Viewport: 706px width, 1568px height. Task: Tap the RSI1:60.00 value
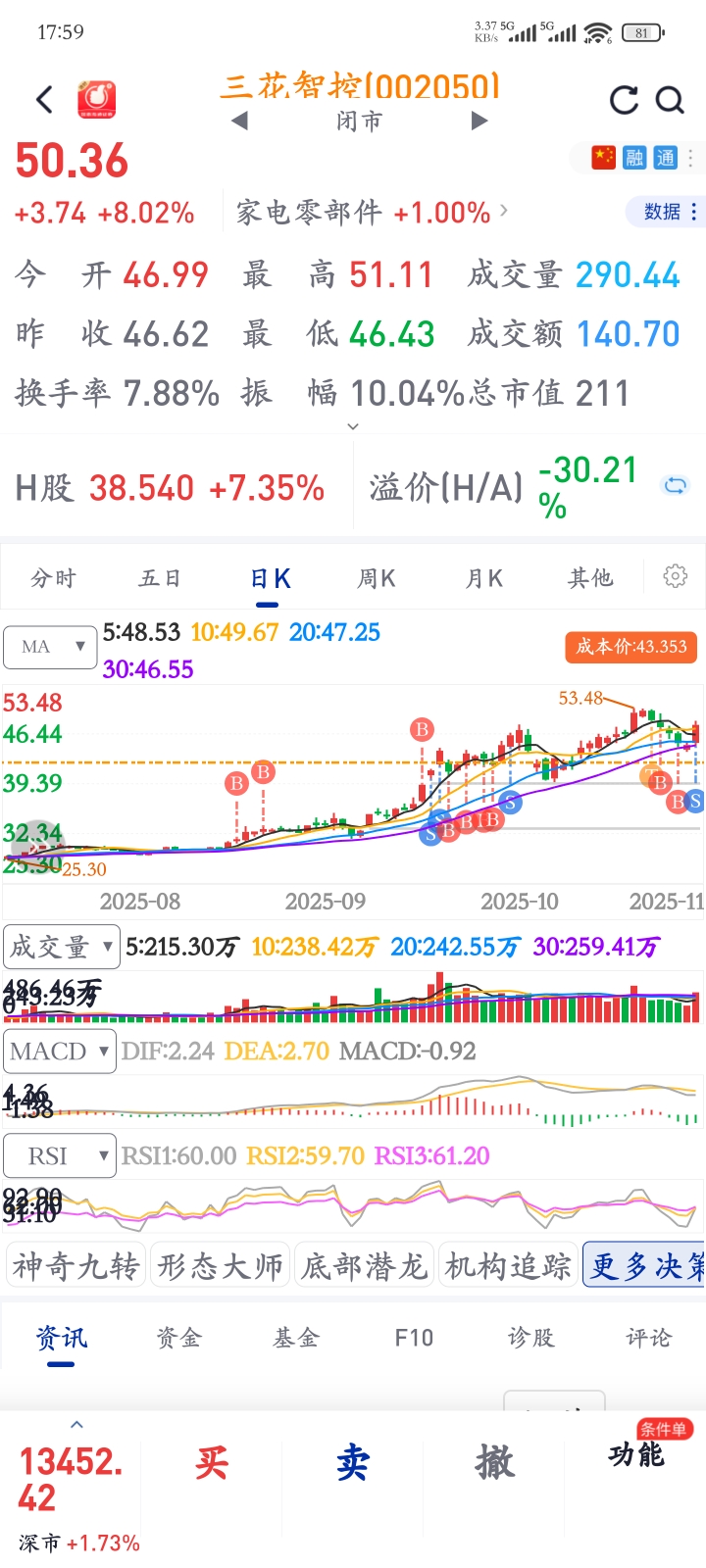(179, 1156)
